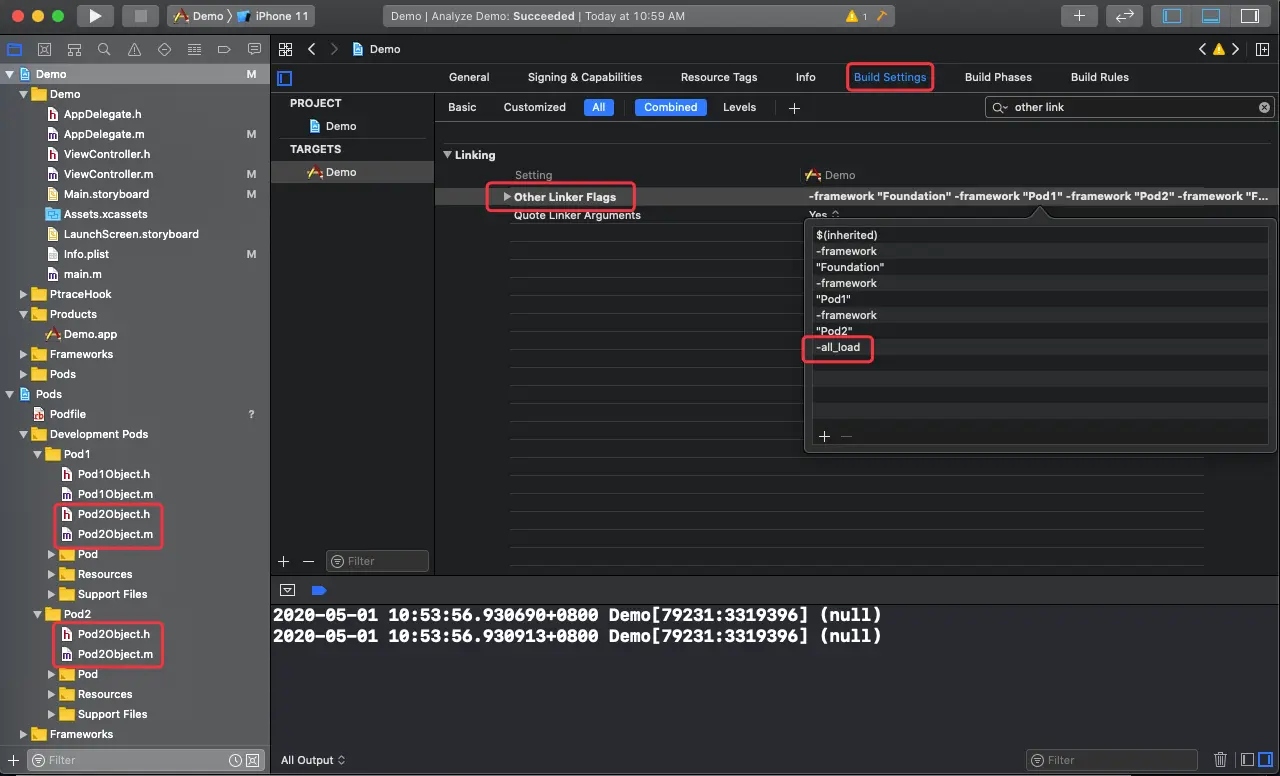Expand the PtraceHook group

24,294
